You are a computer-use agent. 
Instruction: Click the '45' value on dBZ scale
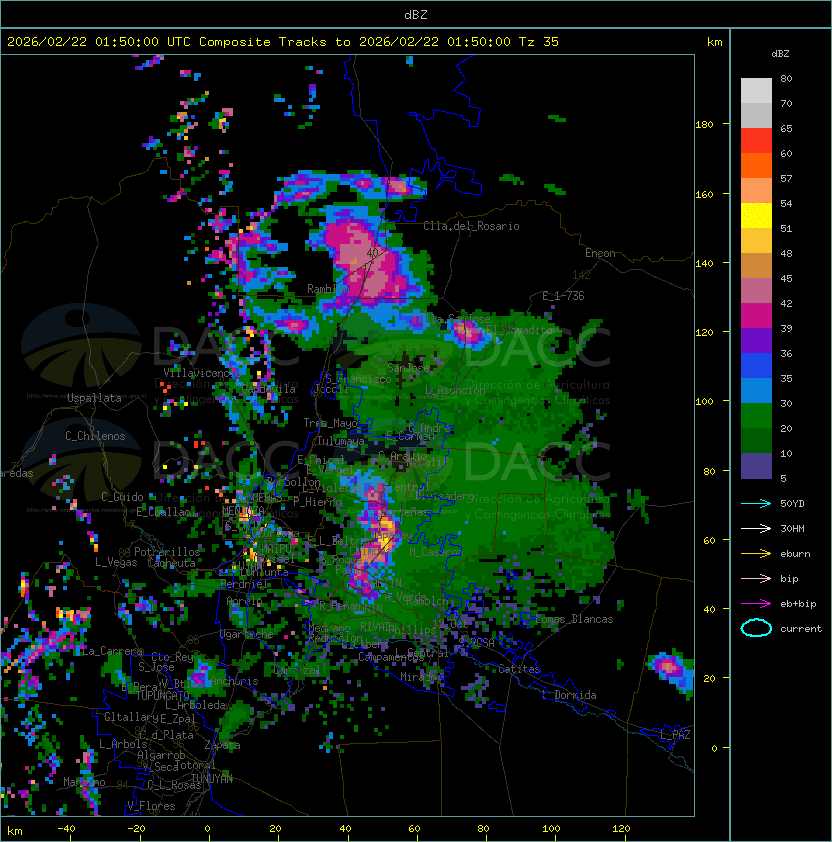pos(786,278)
